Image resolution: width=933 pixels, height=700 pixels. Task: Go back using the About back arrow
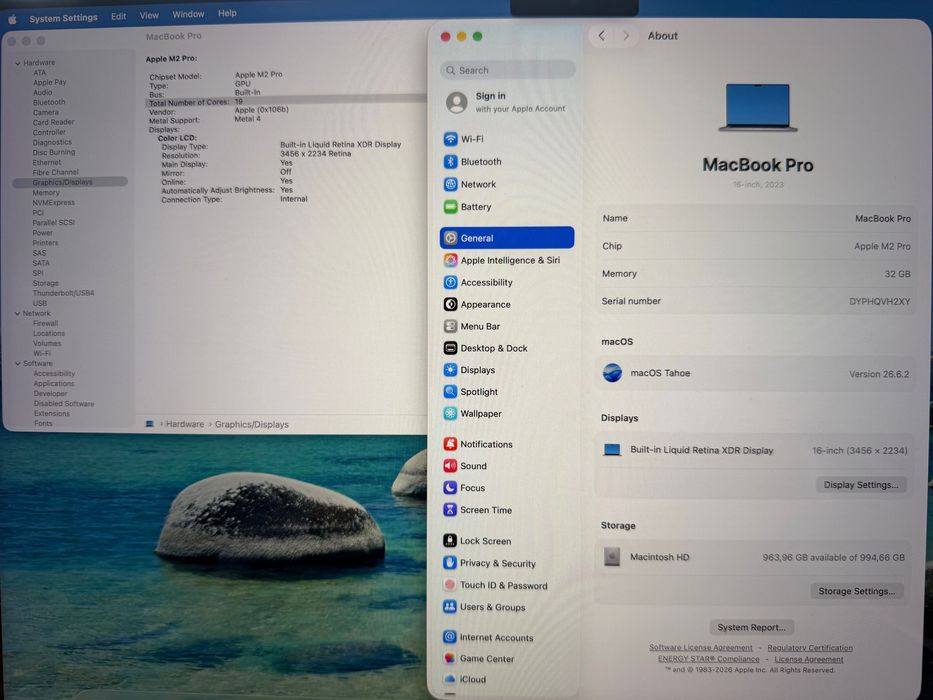coord(602,36)
